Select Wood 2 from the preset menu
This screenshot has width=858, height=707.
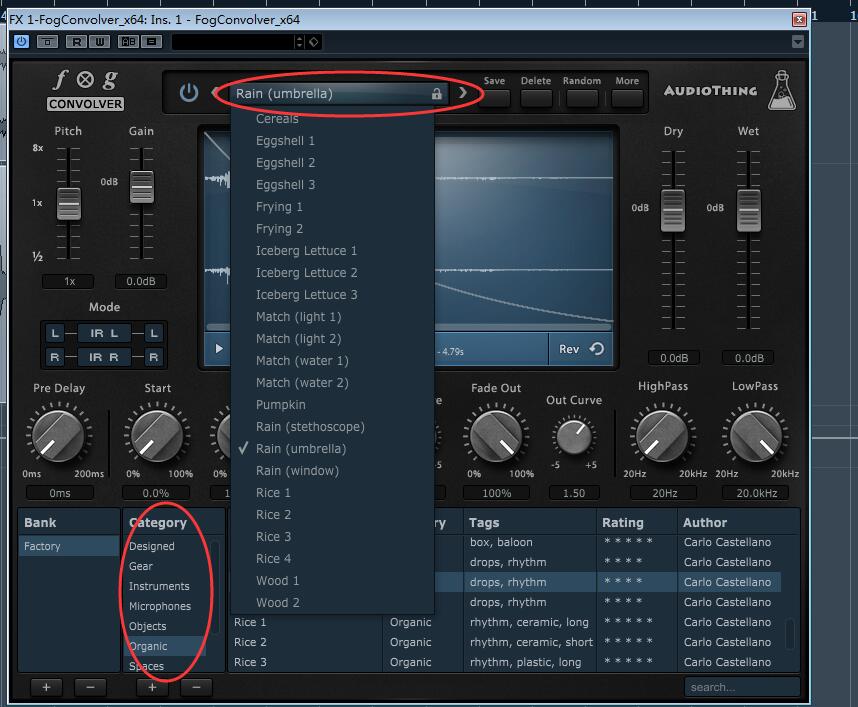pos(332,603)
